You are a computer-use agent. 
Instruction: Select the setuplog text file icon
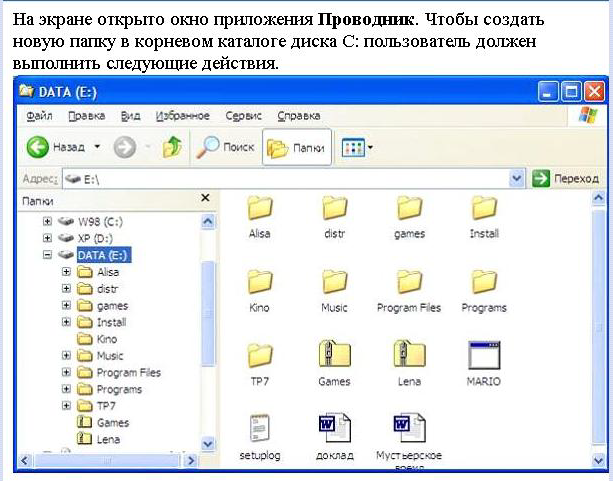coord(260,428)
